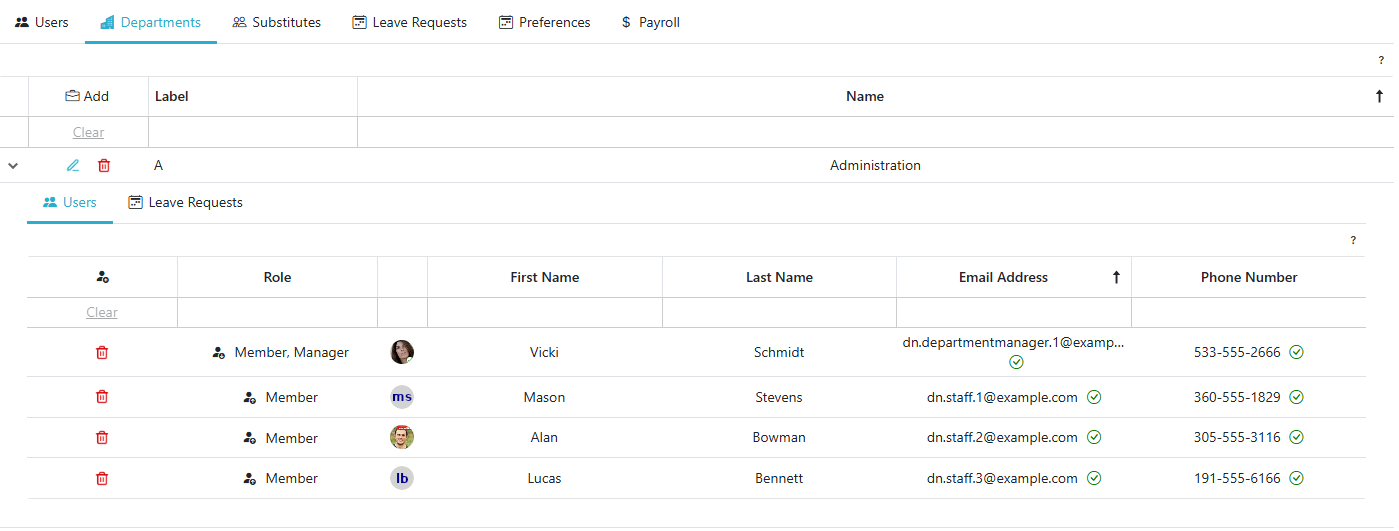
Task: Open help question mark above departments grid
Action: [x=1381, y=61]
